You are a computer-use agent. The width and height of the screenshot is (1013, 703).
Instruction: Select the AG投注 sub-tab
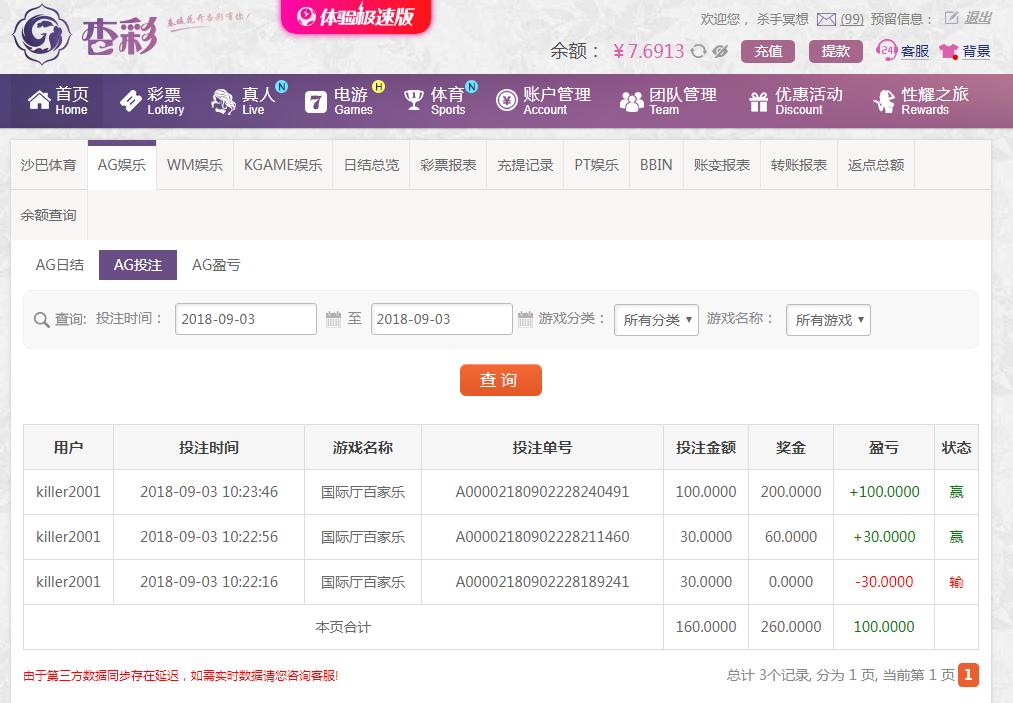[138, 265]
